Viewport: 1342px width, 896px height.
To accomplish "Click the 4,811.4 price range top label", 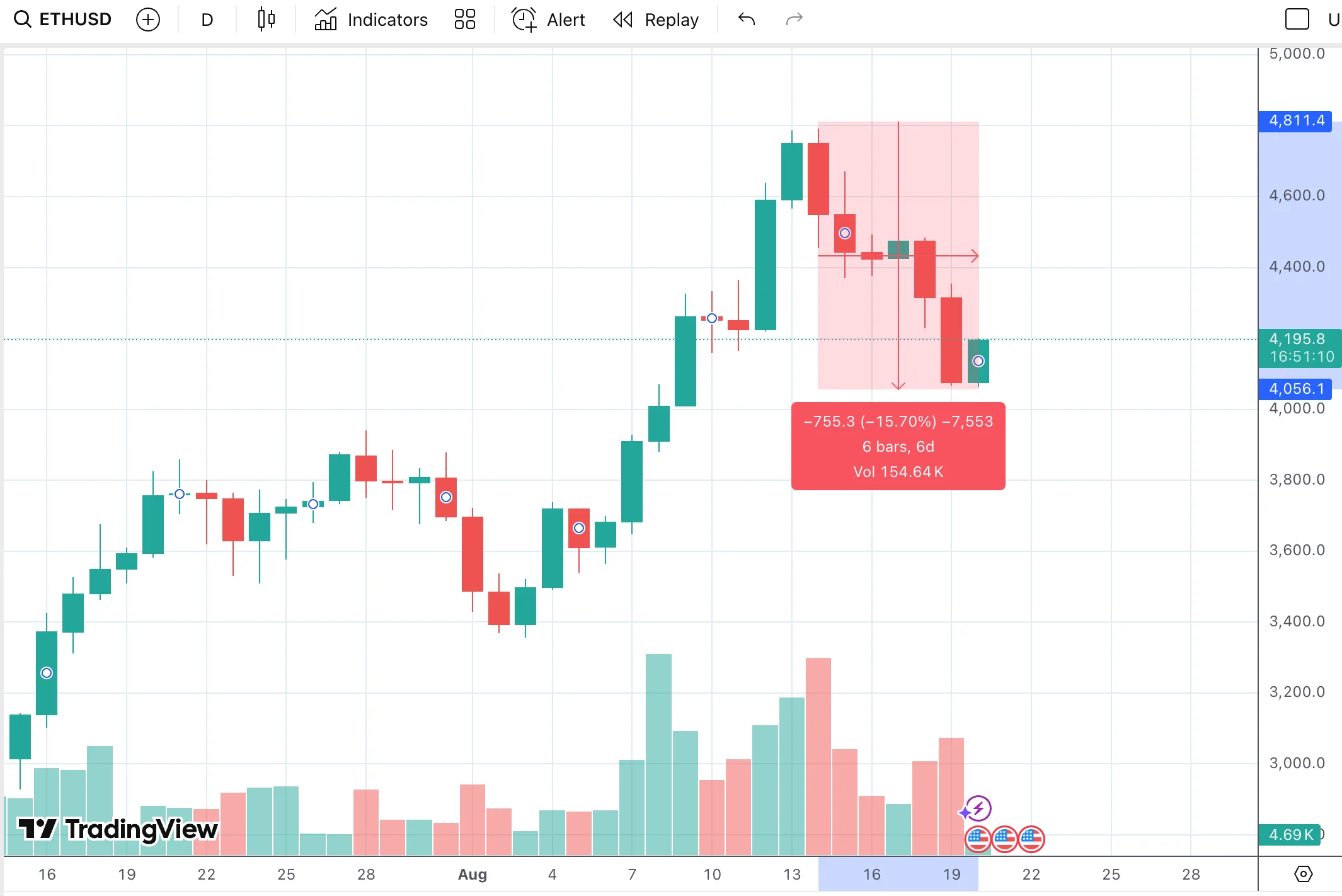I will pyautogui.click(x=1295, y=120).
